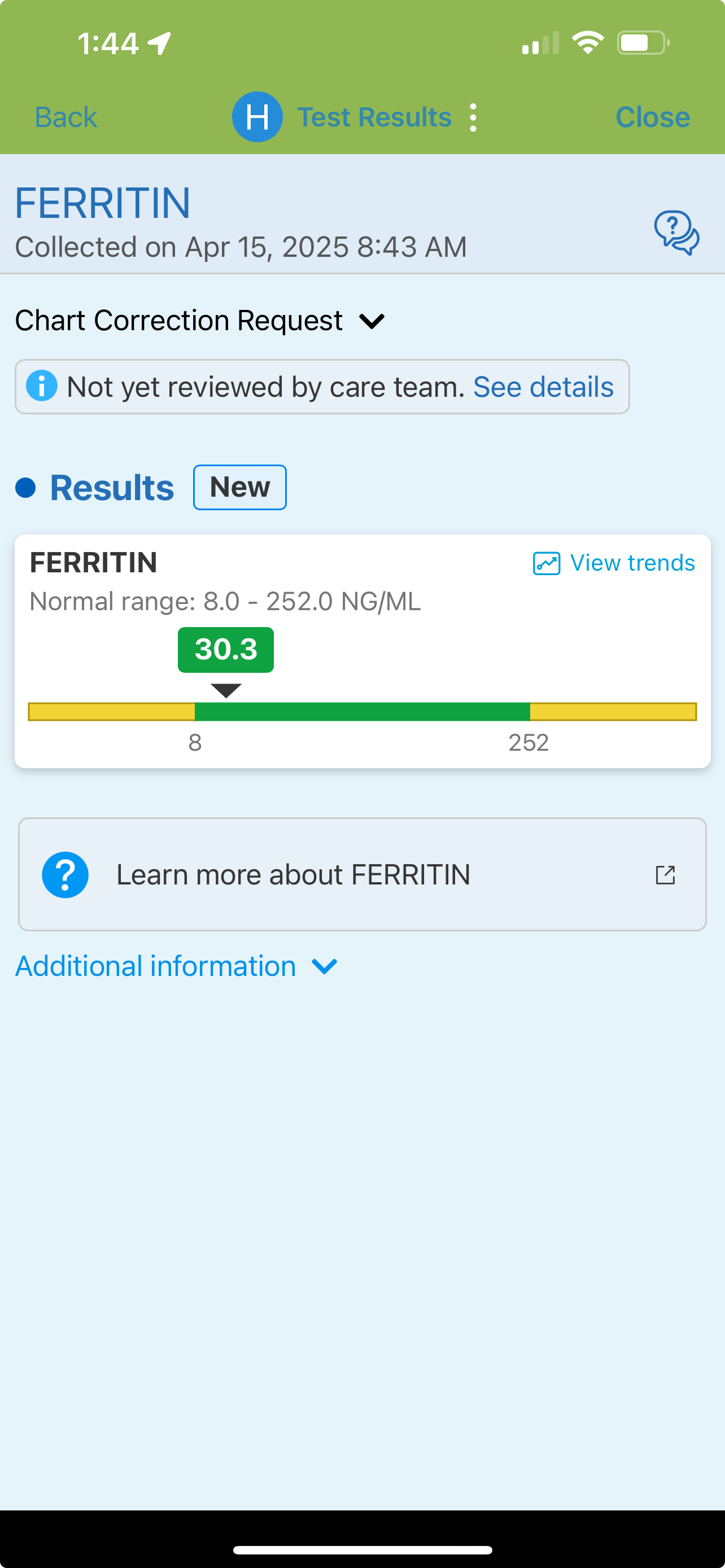The height and width of the screenshot is (1568, 725).
Task: Tap the external link arrow icon
Action: pyautogui.click(x=665, y=875)
